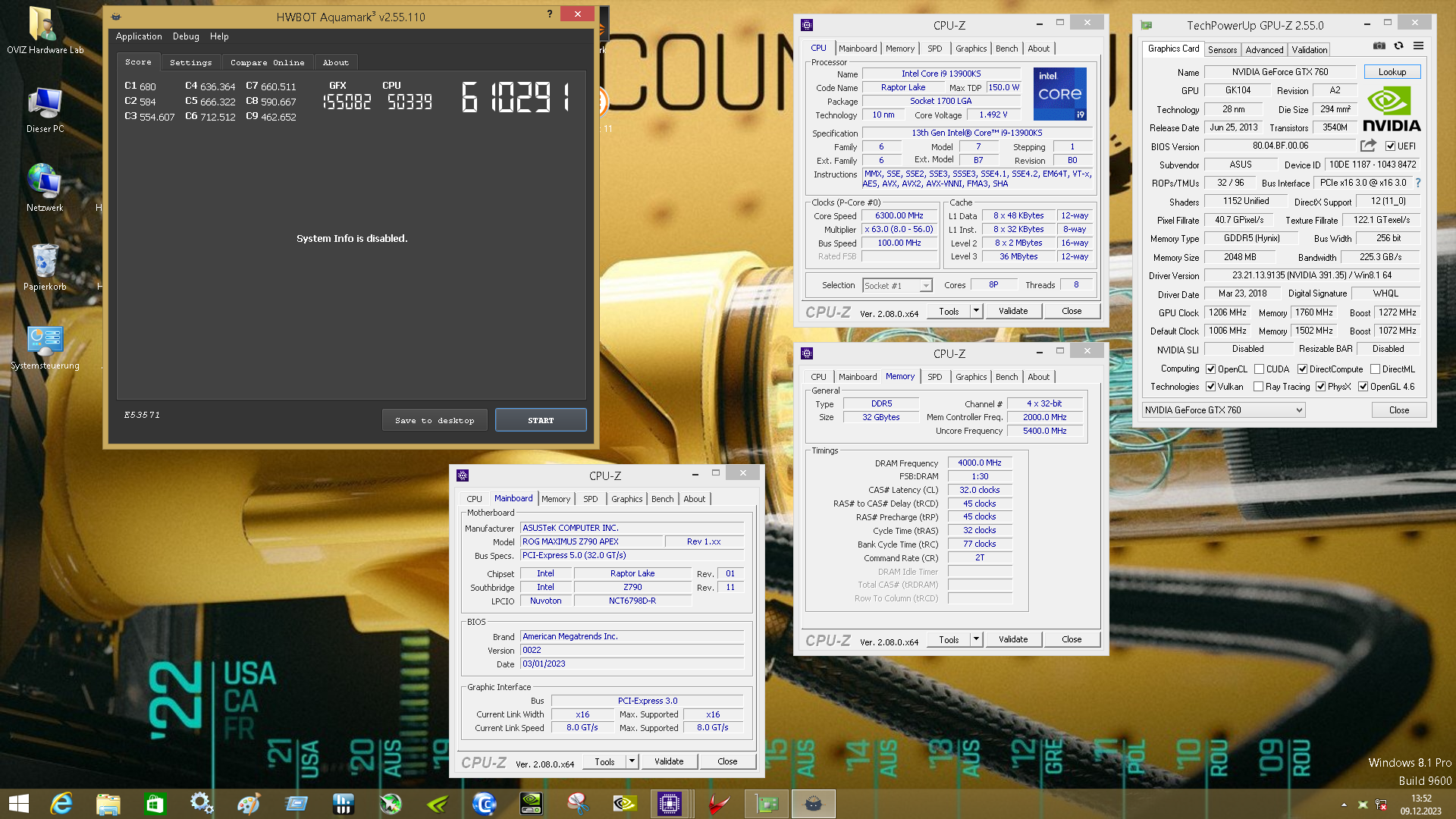This screenshot has height=819, width=1456.
Task: Click the GPU-Z refresh icon
Action: (1399, 46)
